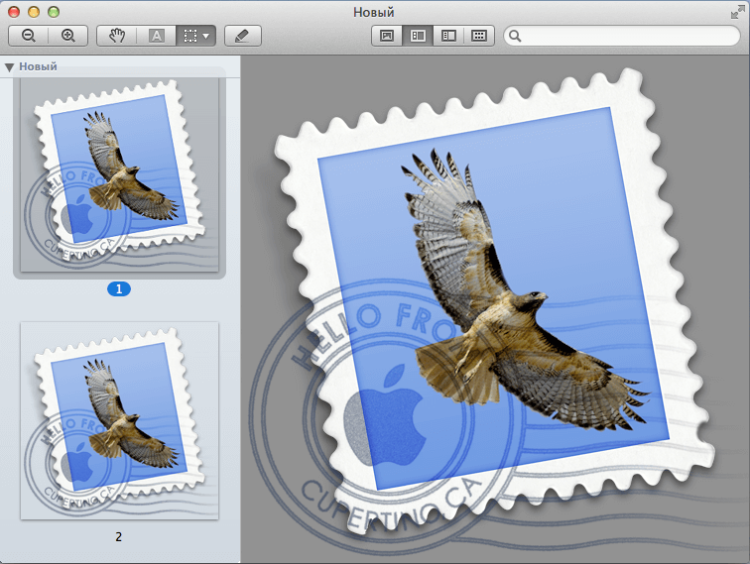Click the page number 2 label

click(119, 537)
